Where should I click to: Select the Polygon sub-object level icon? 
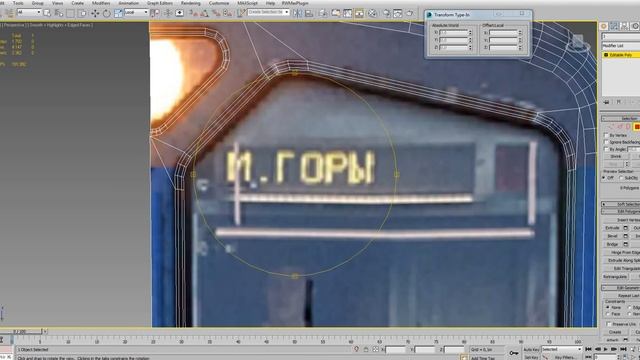click(x=637, y=127)
